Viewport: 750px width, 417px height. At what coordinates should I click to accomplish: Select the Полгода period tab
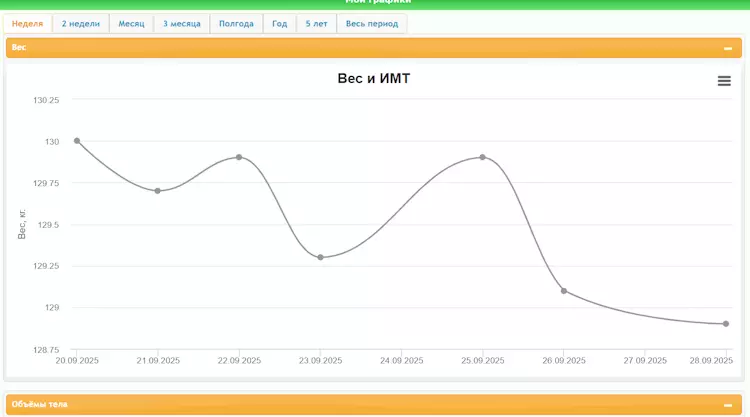pyautogui.click(x=237, y=23)
